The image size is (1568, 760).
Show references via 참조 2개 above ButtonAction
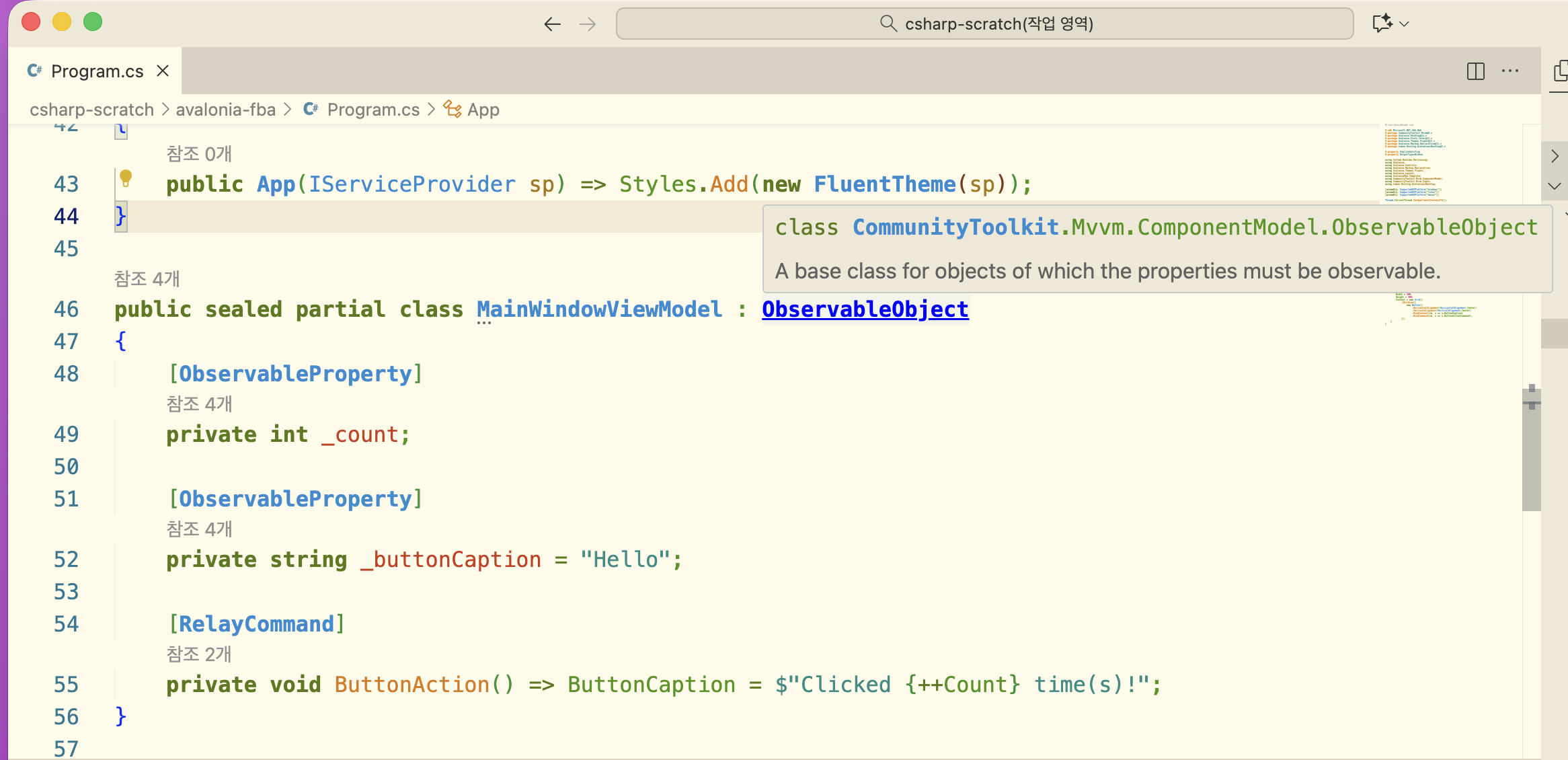[x=199, y=654]
